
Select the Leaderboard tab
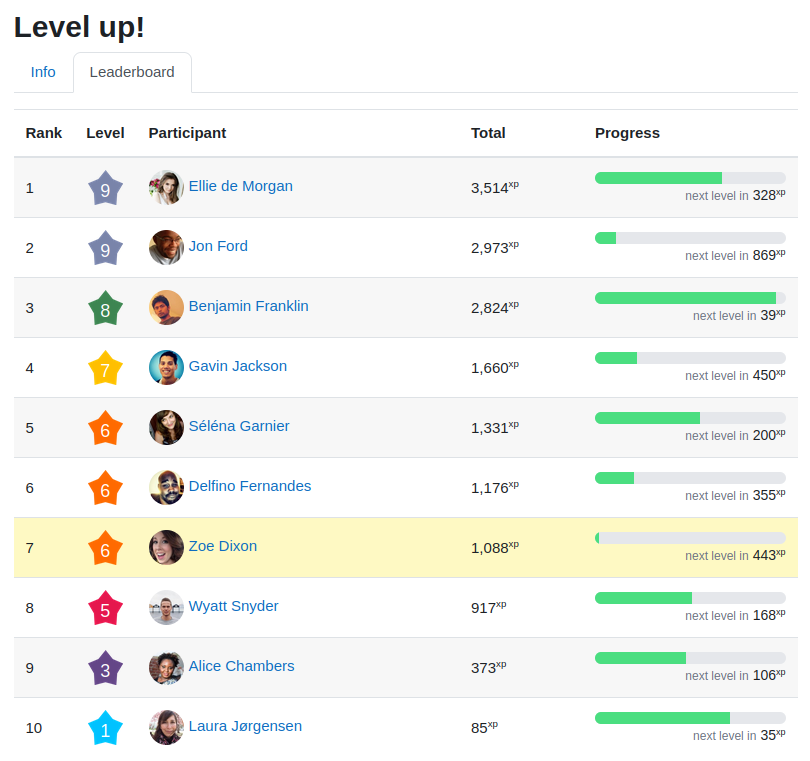[131, 72]
